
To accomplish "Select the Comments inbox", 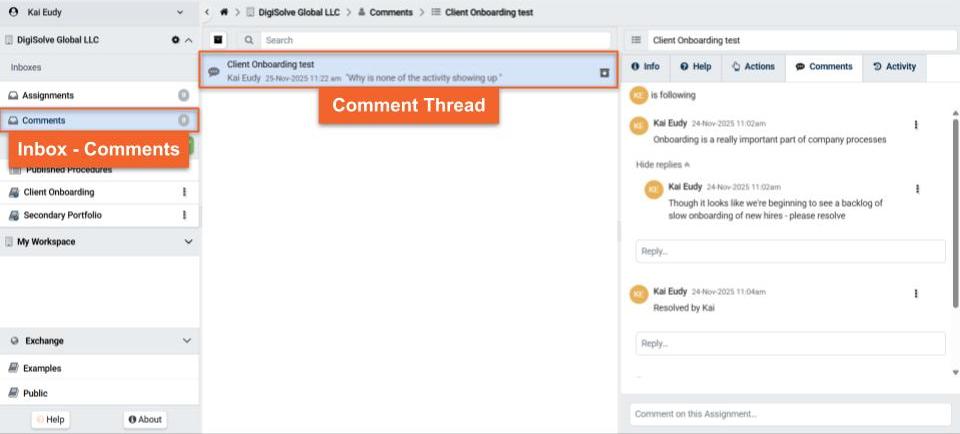I will point(100,121).
